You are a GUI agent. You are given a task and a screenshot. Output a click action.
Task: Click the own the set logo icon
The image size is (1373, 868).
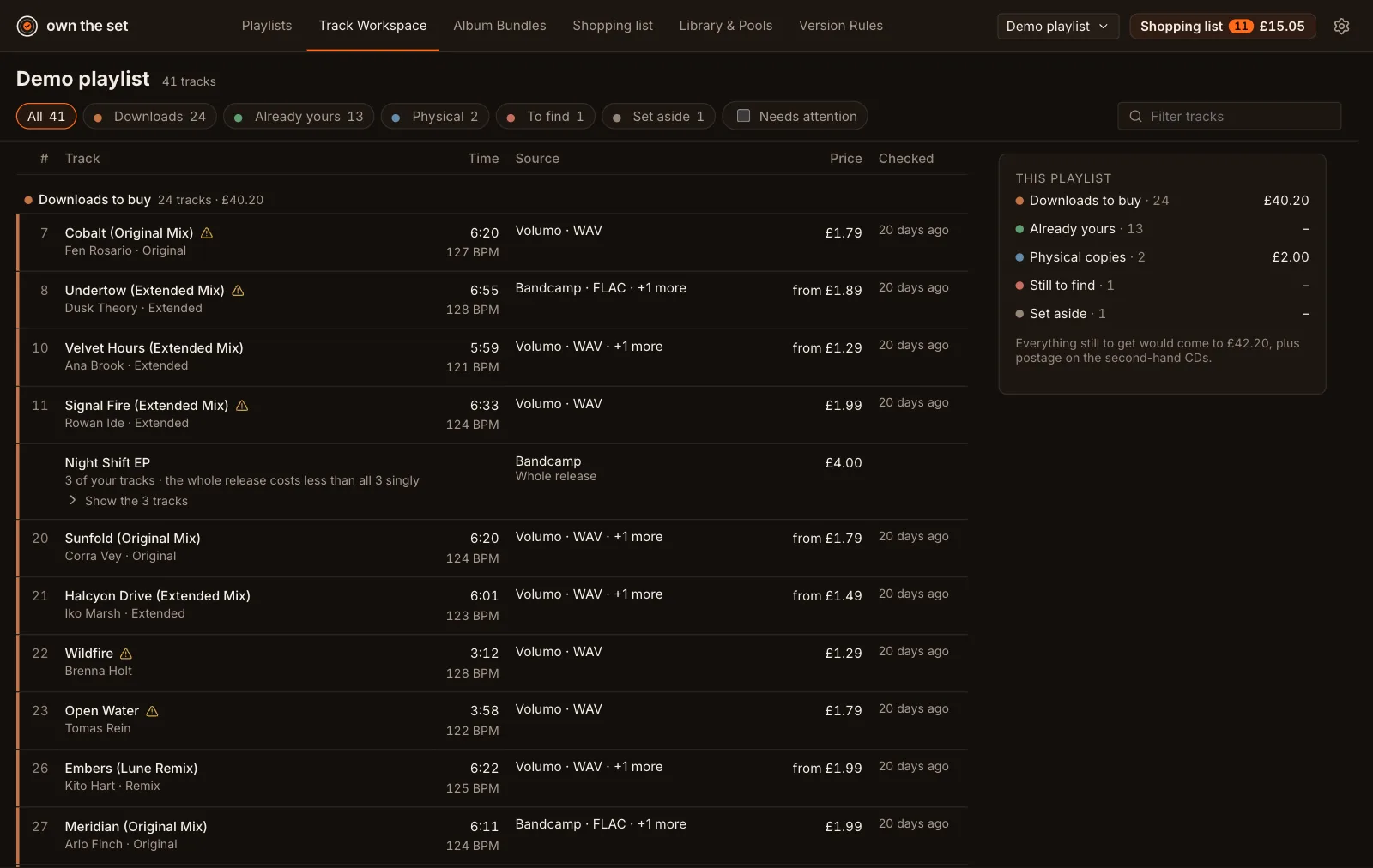[x=27, y=26]
